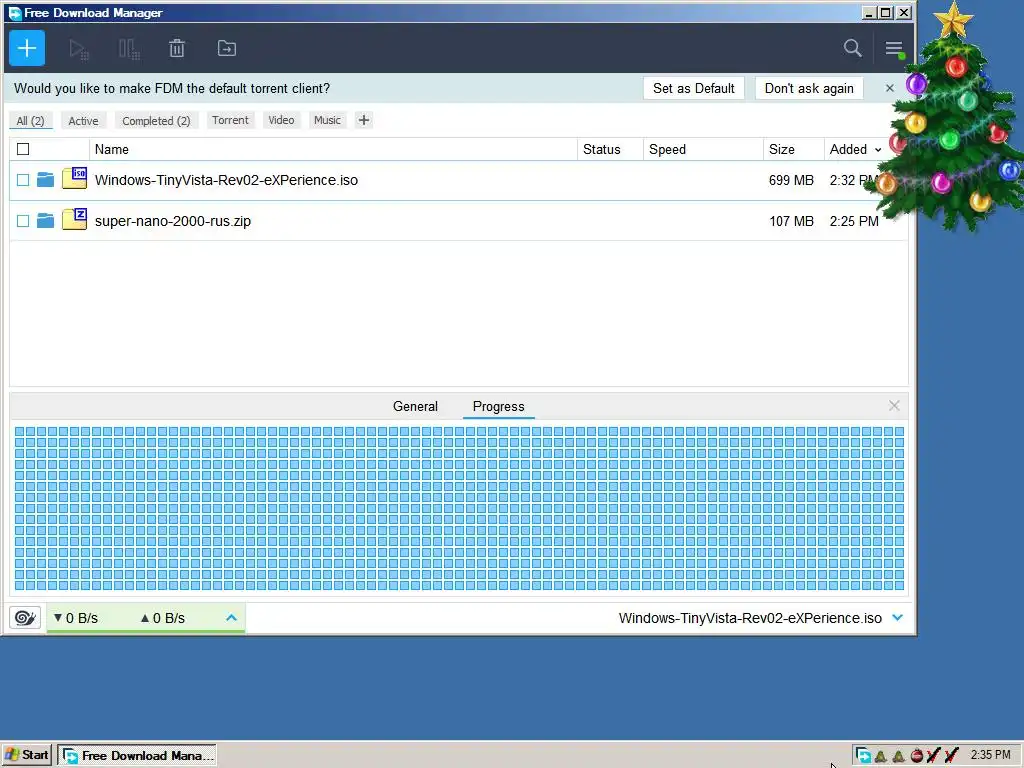Filter downloads by Music tag
Screen dimensions: 1024x768
click(x=327, y=120)
